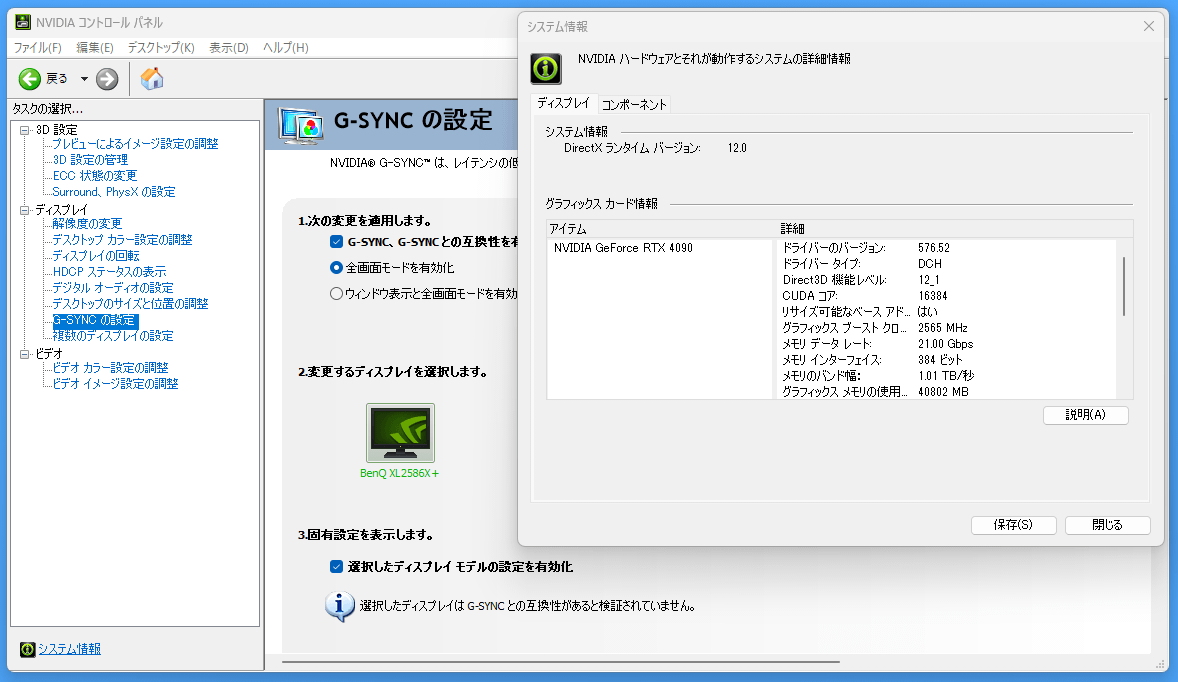Click the driver version value 576.52

(x=934, y=248)
